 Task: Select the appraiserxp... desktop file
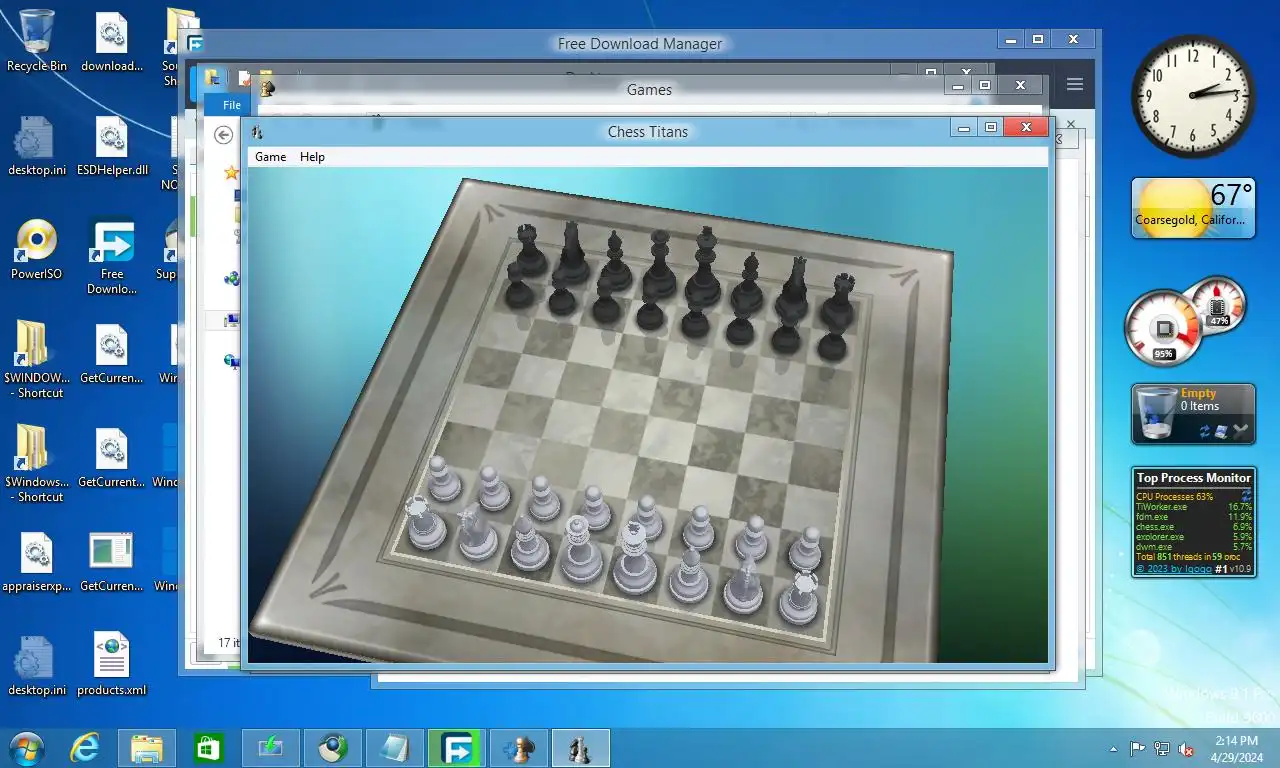tap(37, 562)
